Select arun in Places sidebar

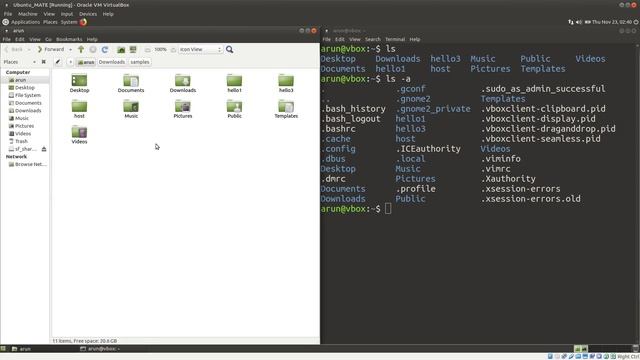coord(25,80)
